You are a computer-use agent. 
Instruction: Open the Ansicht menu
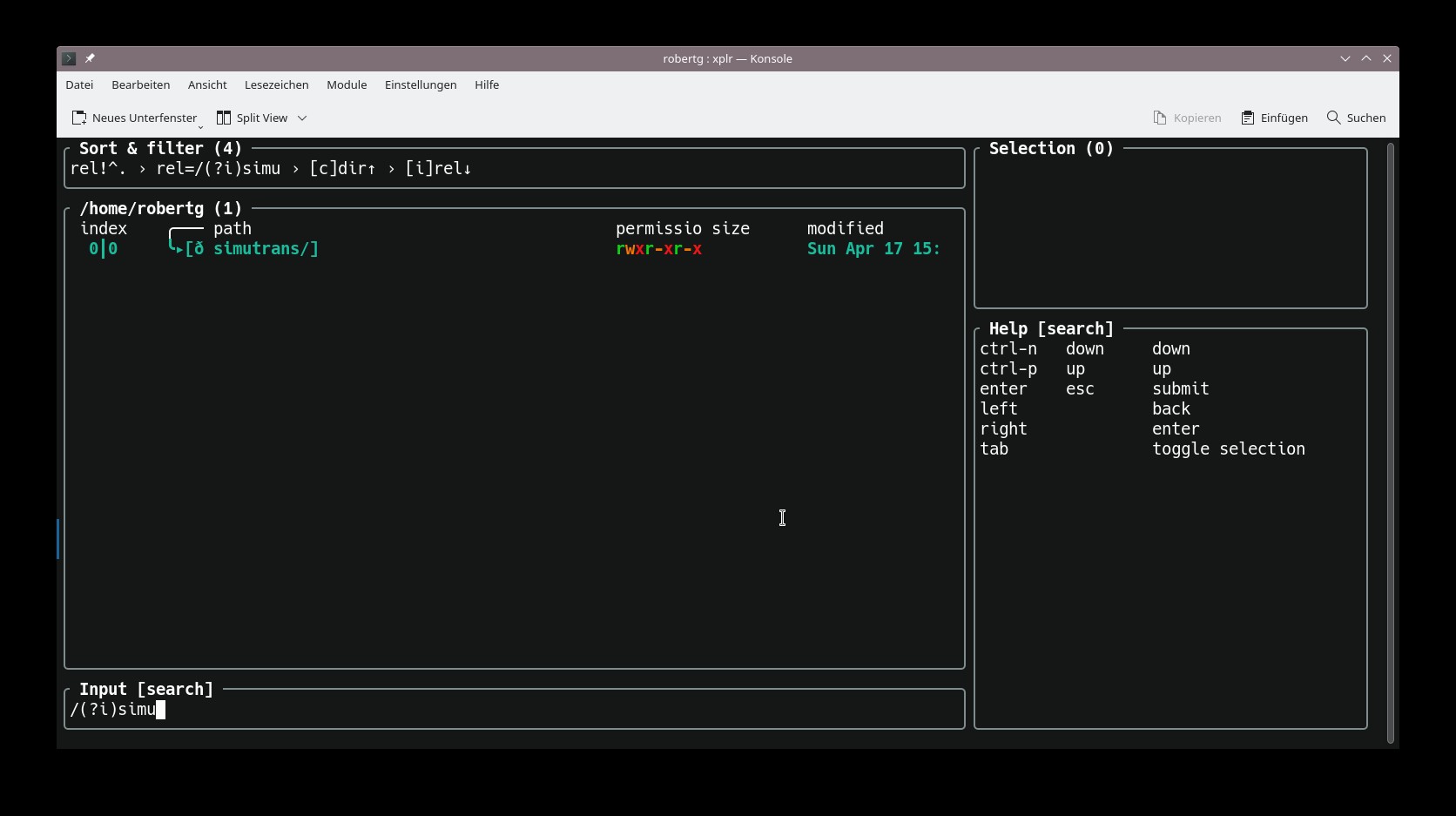pos(207,84)
